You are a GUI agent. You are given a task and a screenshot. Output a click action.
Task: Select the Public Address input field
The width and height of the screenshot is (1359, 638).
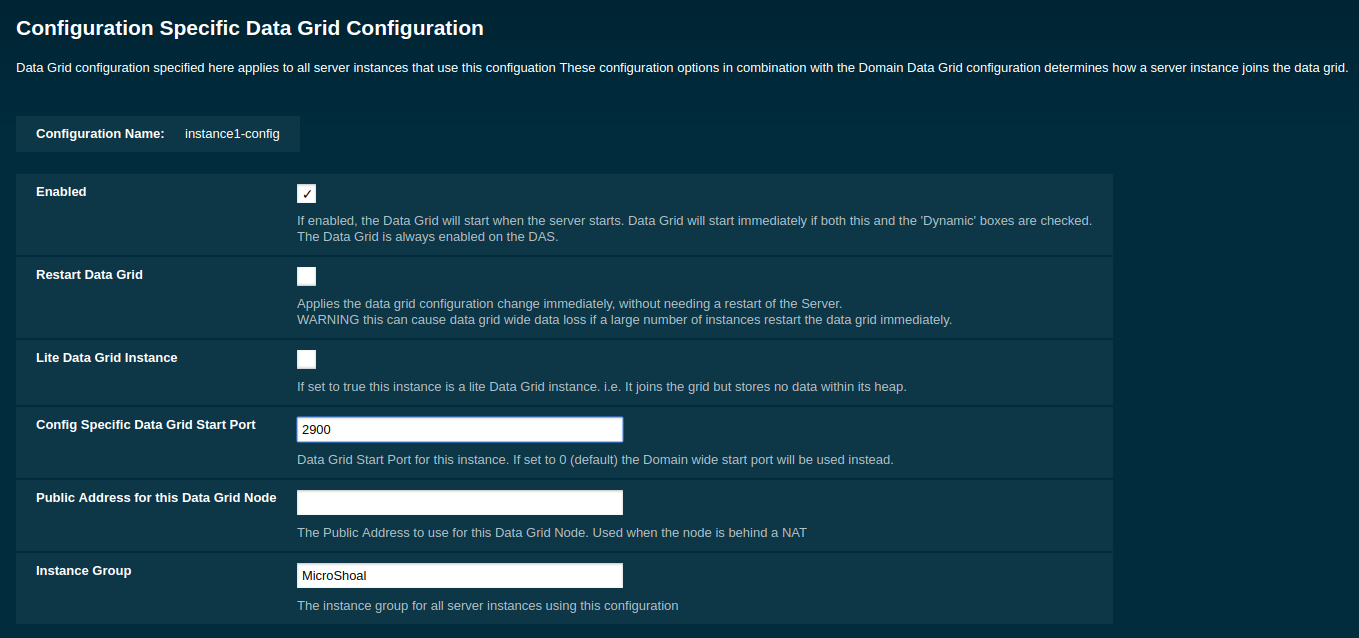[459, 502]
